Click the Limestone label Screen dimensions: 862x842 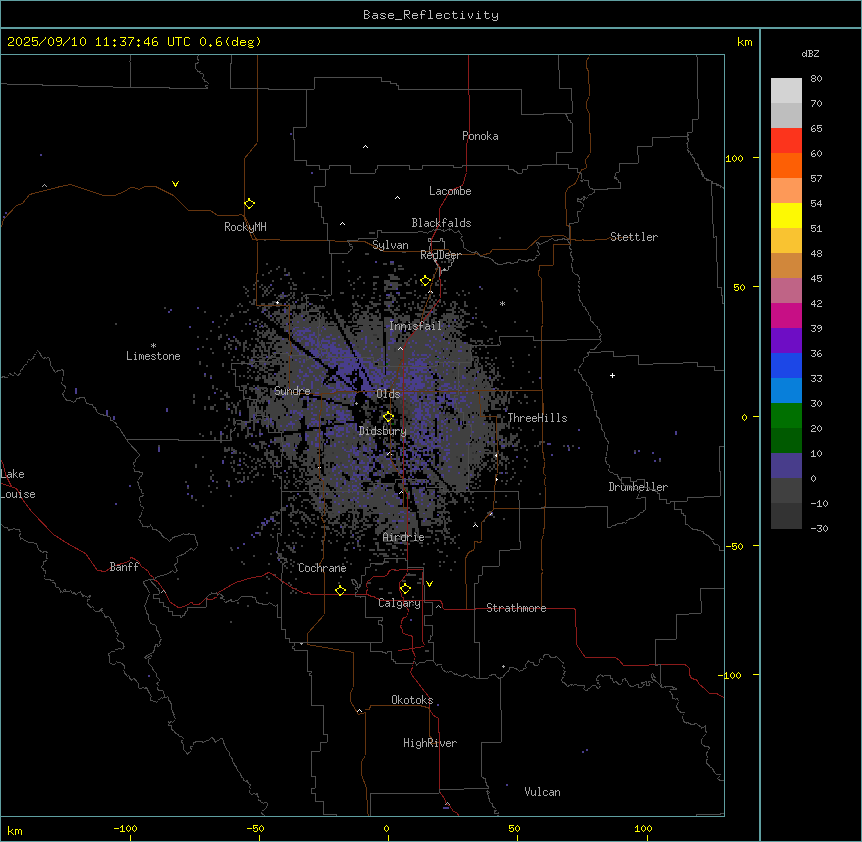pos(153,356)
